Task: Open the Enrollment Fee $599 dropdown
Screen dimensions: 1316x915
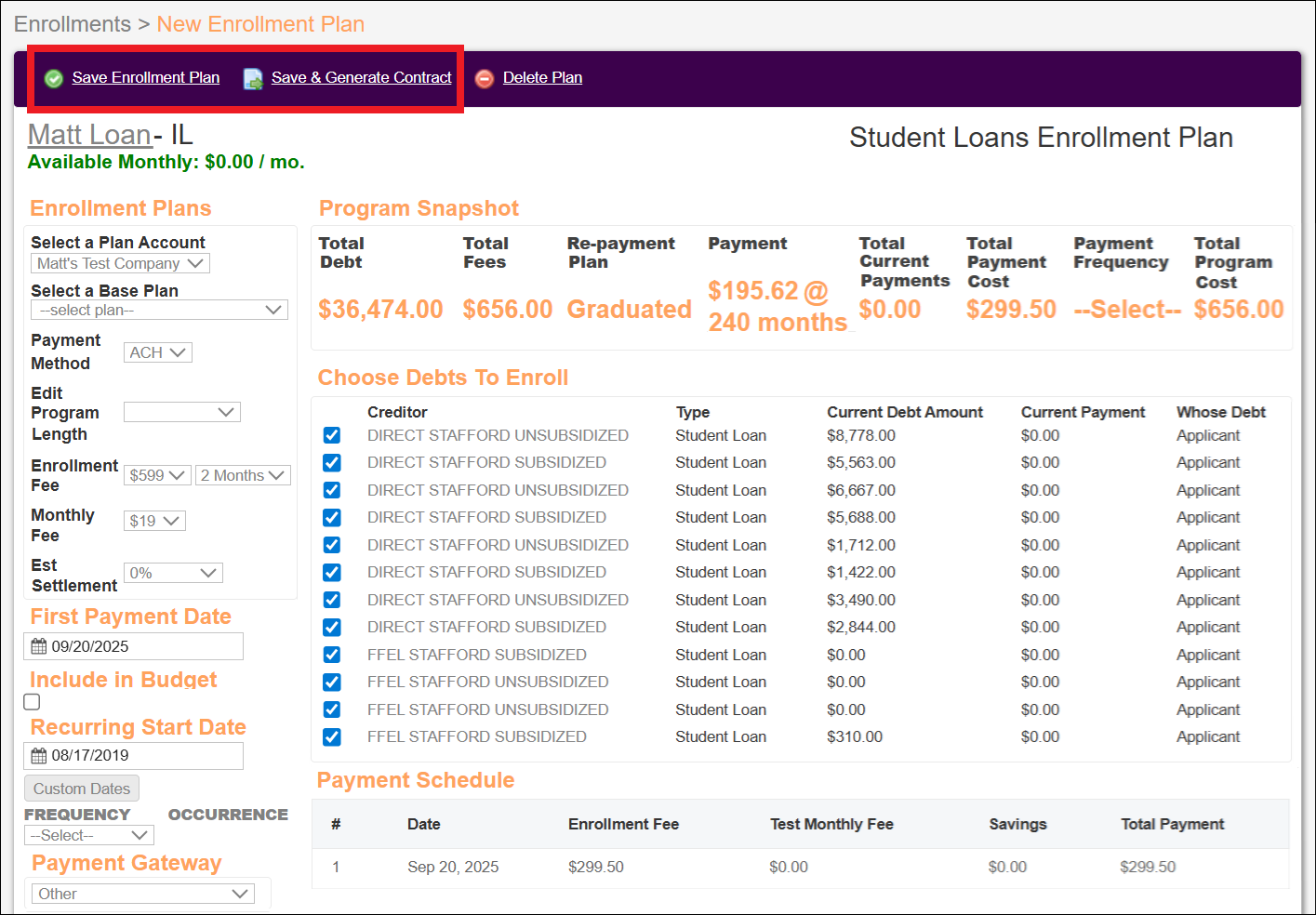Action: [x=157, y=475]
